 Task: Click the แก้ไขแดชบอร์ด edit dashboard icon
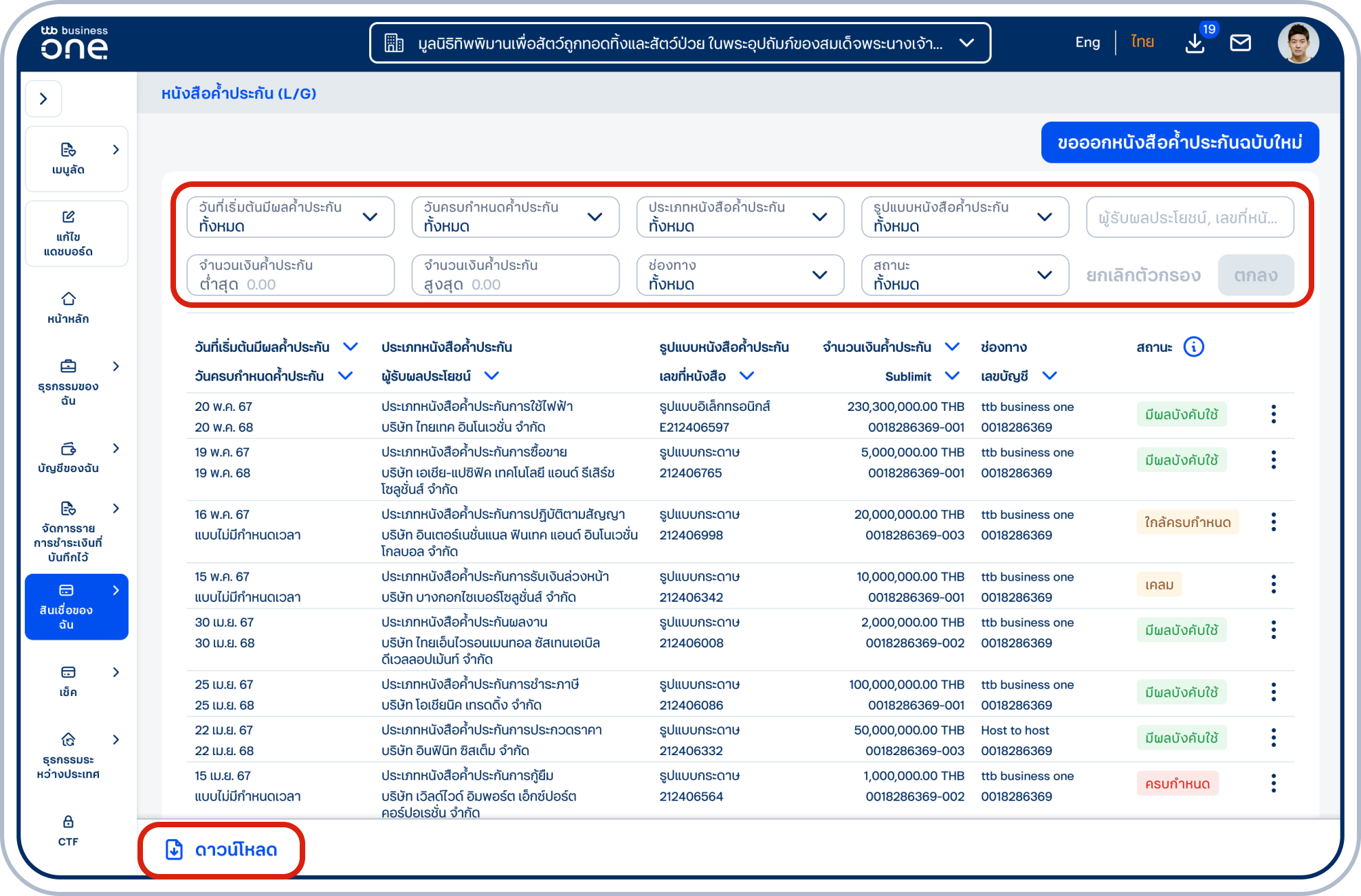pos(68,217)
